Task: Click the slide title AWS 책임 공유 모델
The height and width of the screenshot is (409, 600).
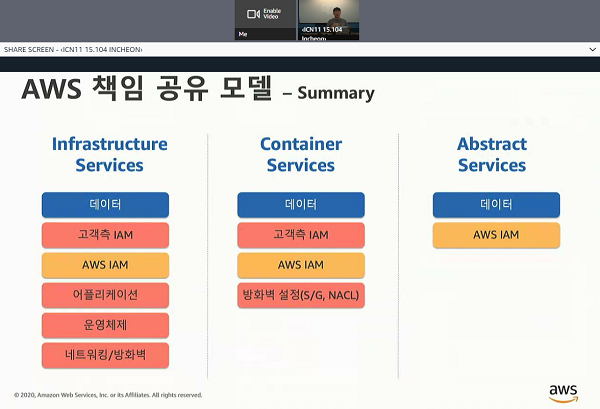Action: 147,88
